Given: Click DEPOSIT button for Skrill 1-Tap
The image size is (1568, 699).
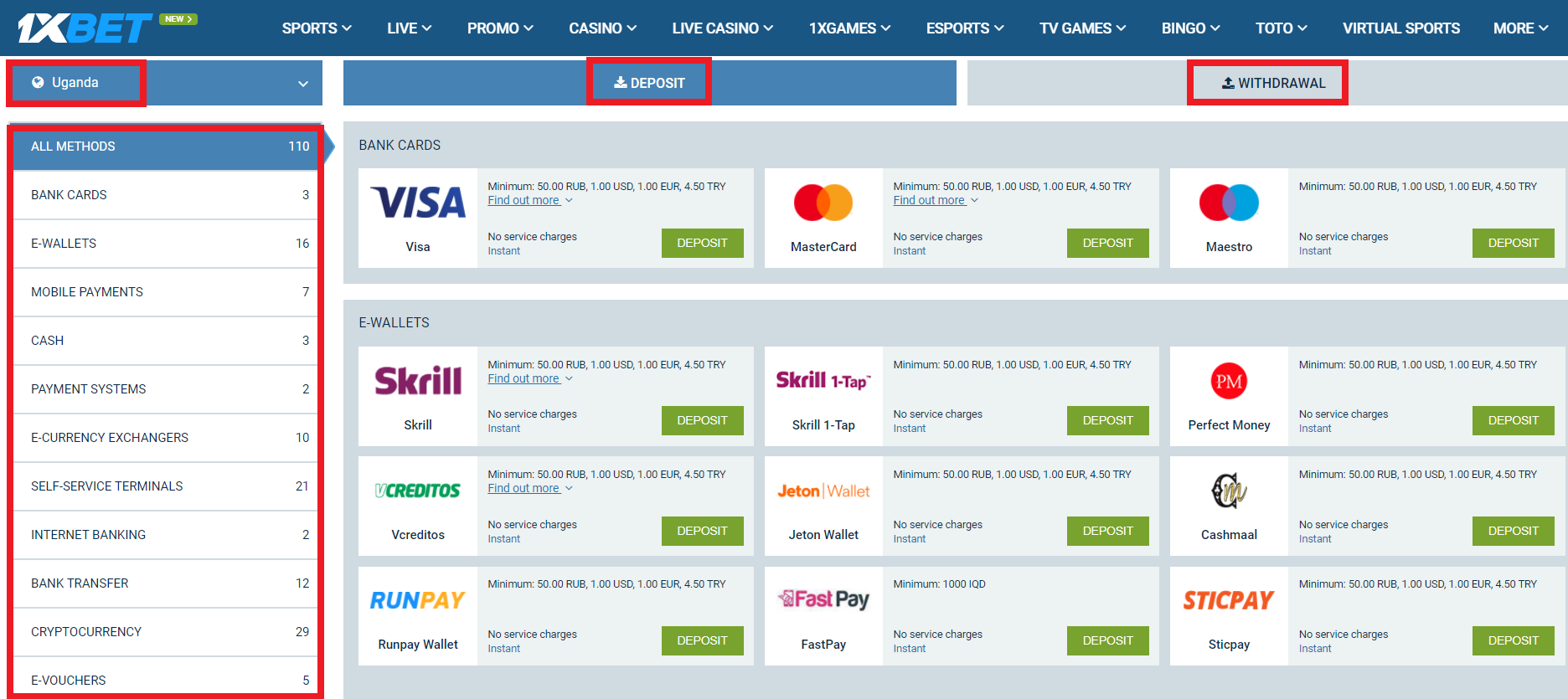Looking at the screenshot, I should 1107,420.
